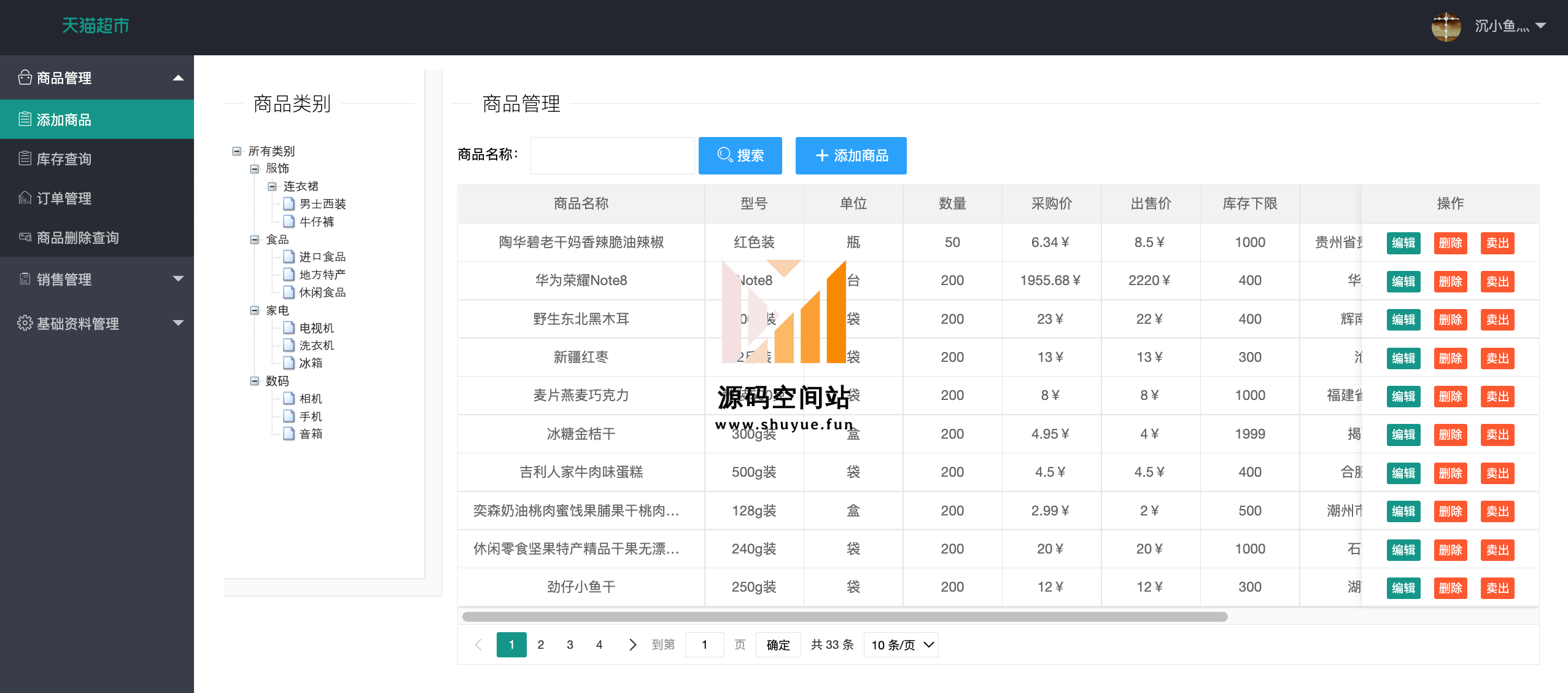Click the horizontal table scrollbar

[x=845, y=616]
